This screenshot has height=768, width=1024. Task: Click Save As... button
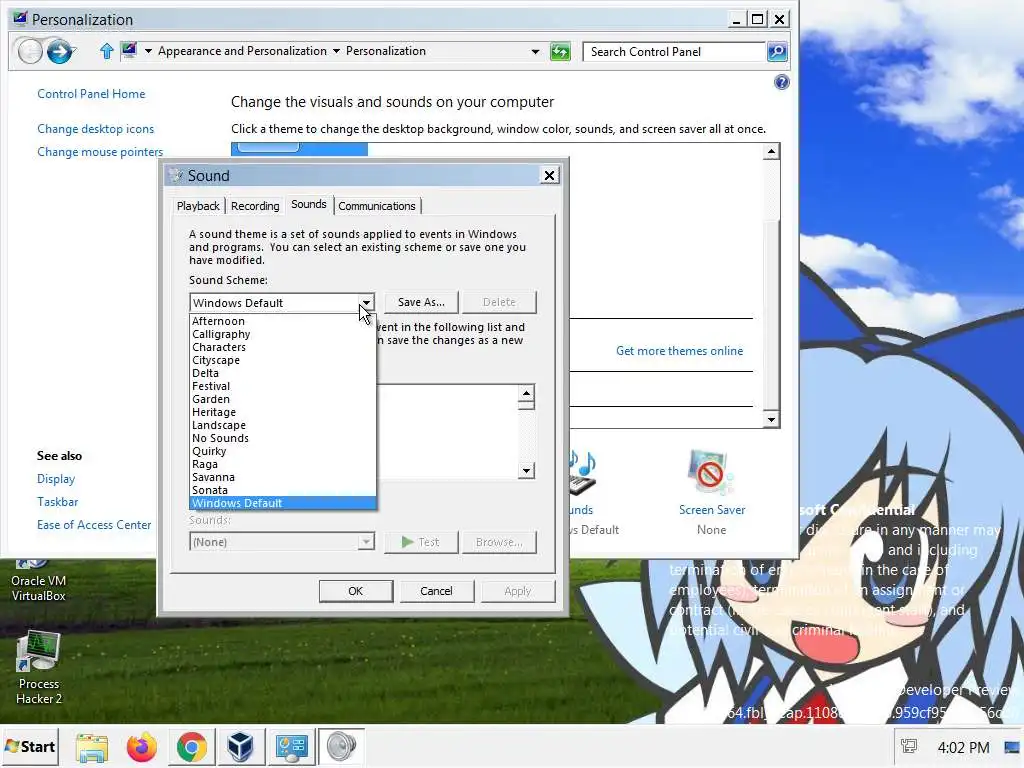click(421, 302)
